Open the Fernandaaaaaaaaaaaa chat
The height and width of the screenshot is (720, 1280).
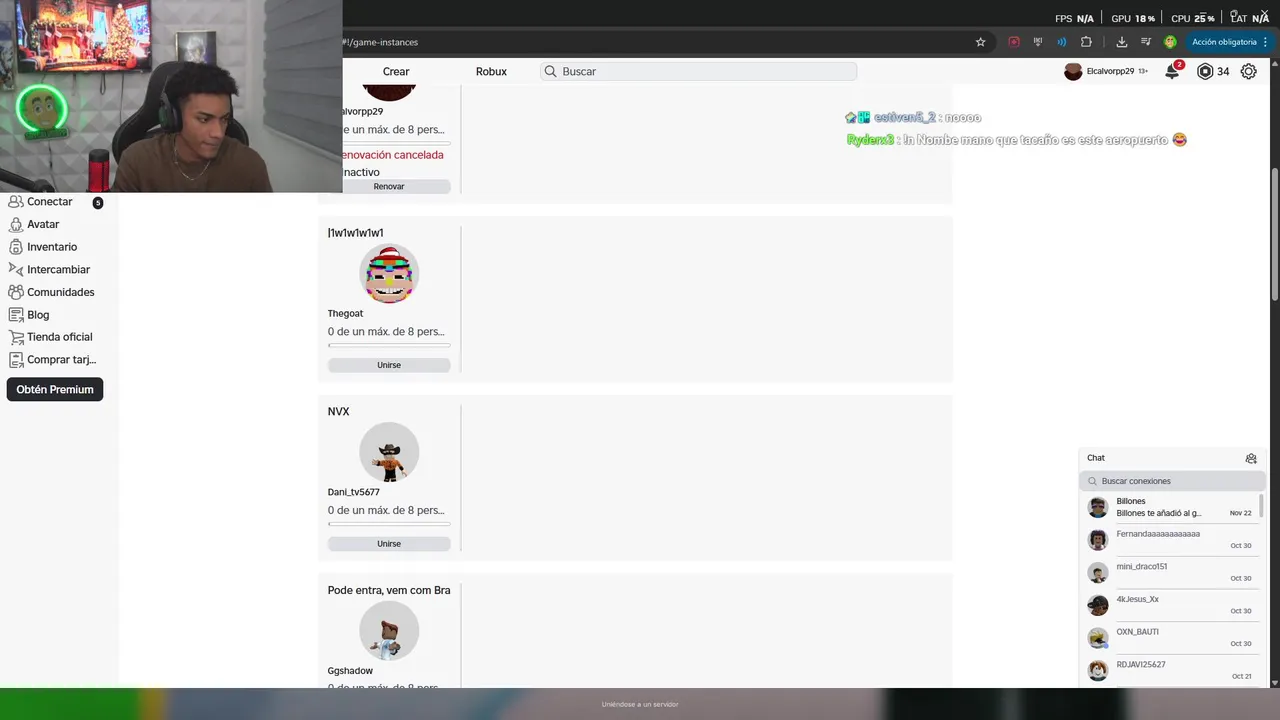1171,540
